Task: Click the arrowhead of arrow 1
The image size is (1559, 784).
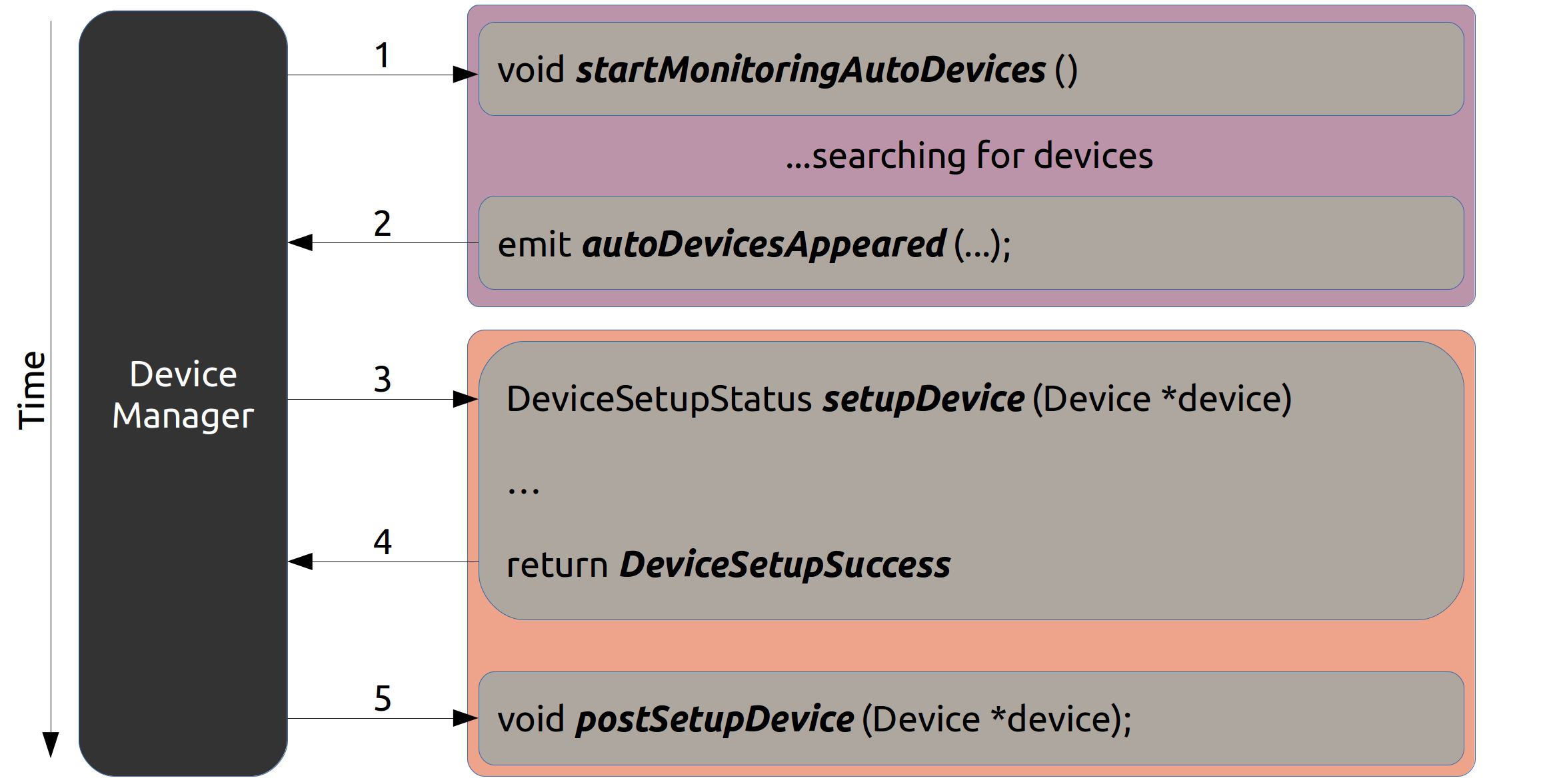Action: [x=465, y=75]
